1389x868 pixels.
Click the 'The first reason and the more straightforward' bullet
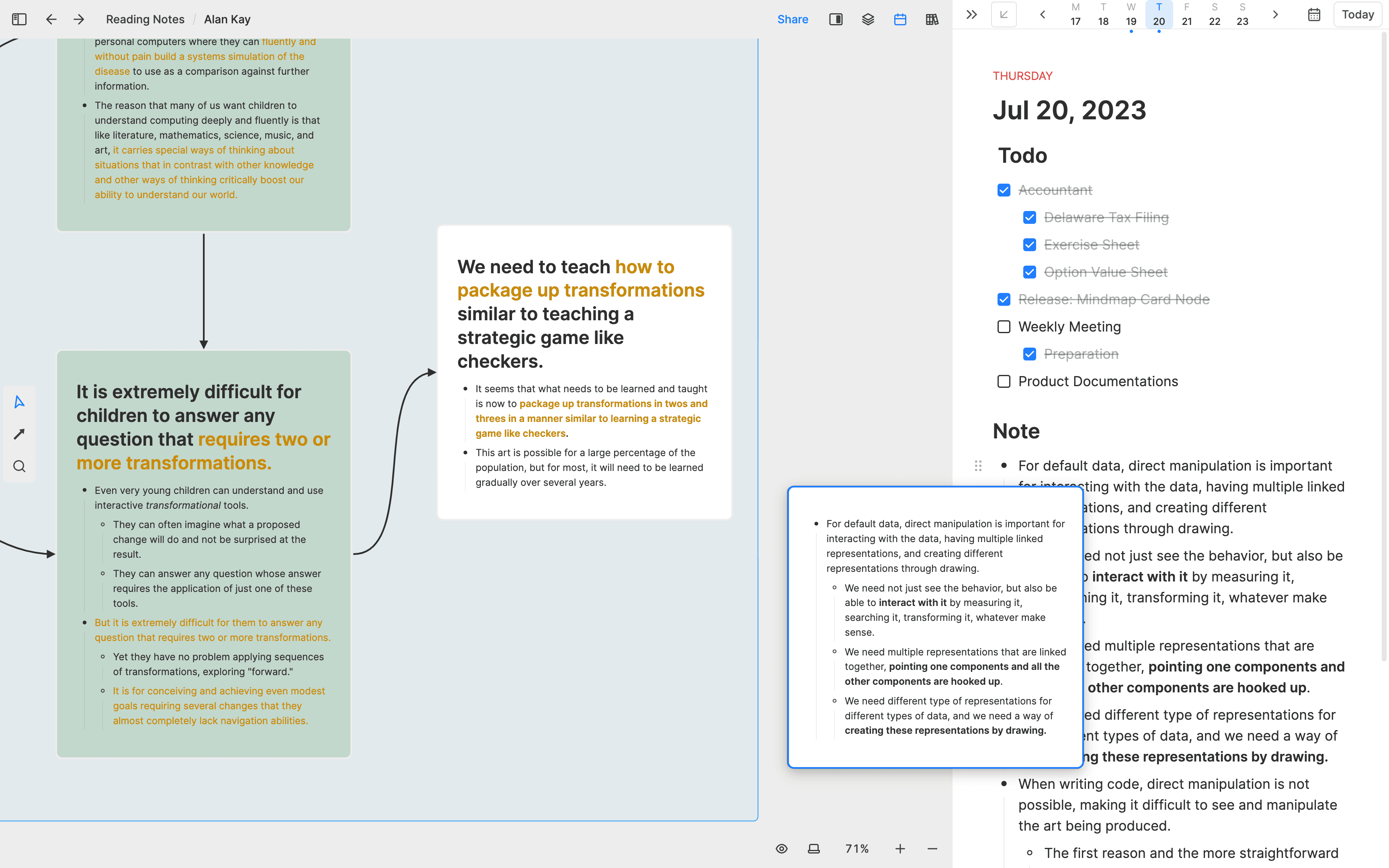[x=1191, y=853]
